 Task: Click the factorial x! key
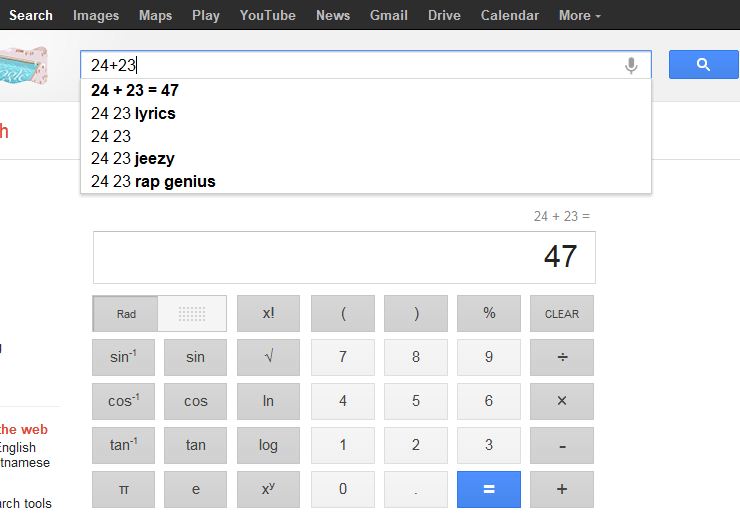tap(268, 313)
